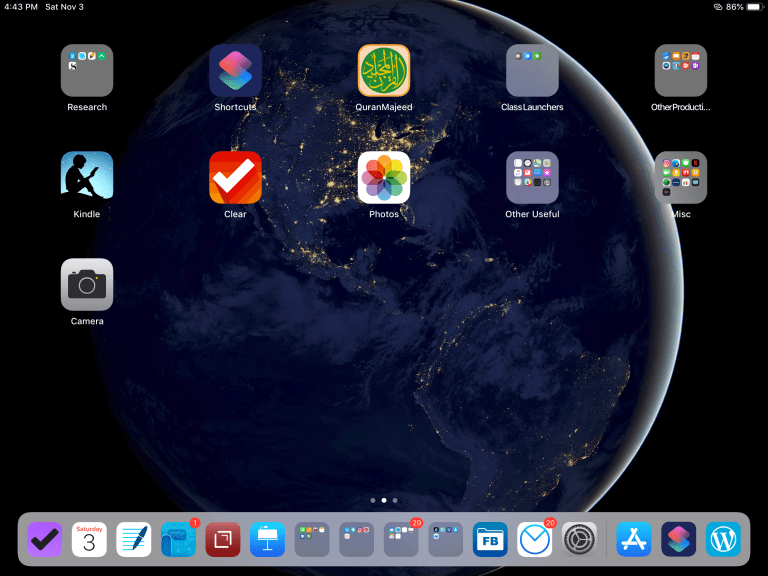Open the OtherProducti... folder

(681, 71)
